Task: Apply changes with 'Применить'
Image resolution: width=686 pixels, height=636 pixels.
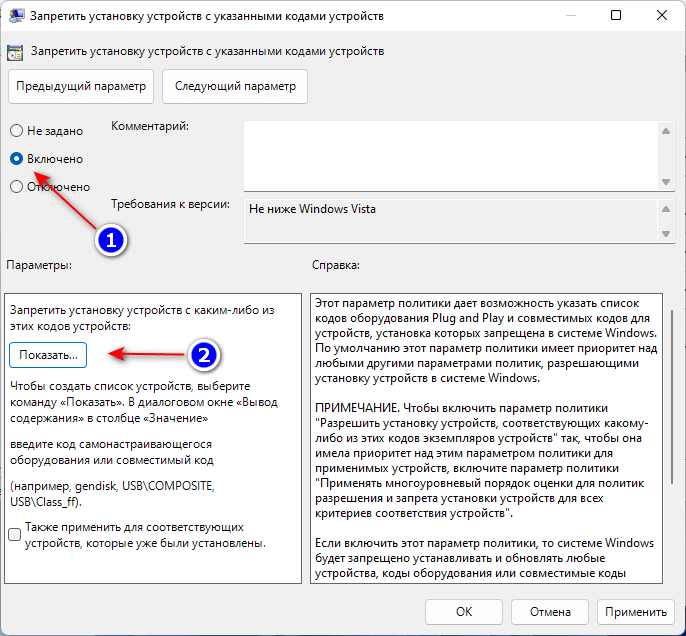Action: (636, 612)
